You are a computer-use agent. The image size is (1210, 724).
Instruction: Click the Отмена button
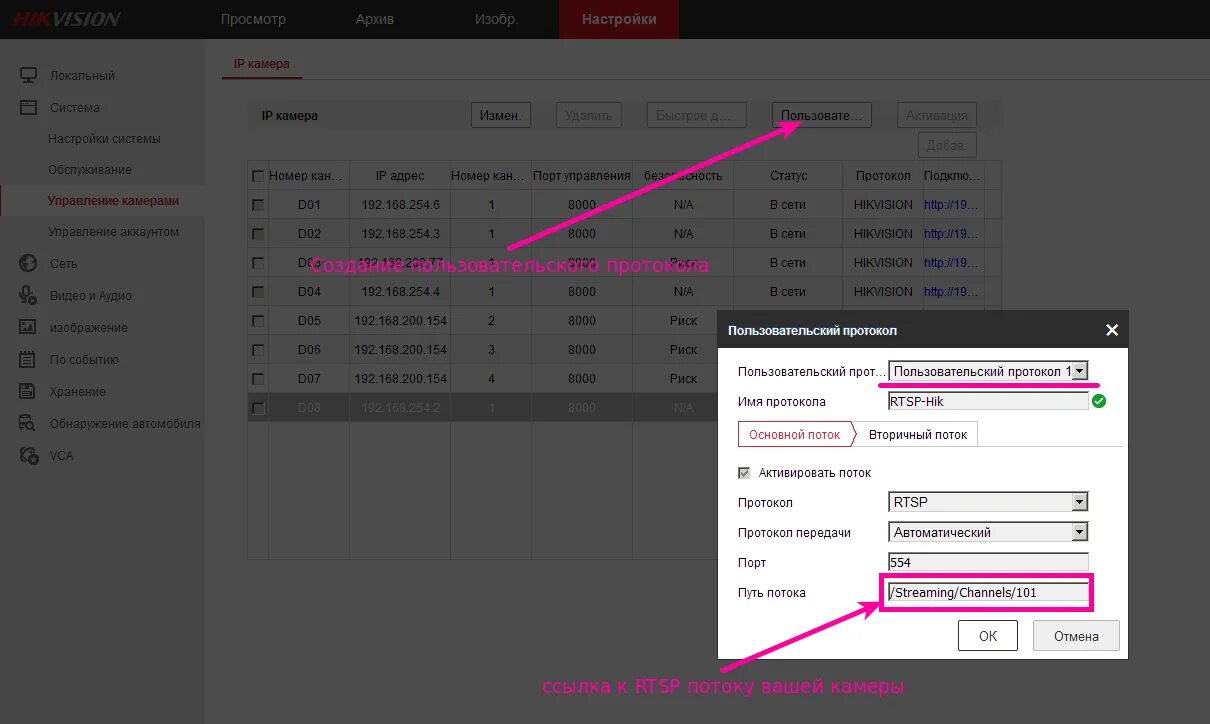(x=1075, y=636)
